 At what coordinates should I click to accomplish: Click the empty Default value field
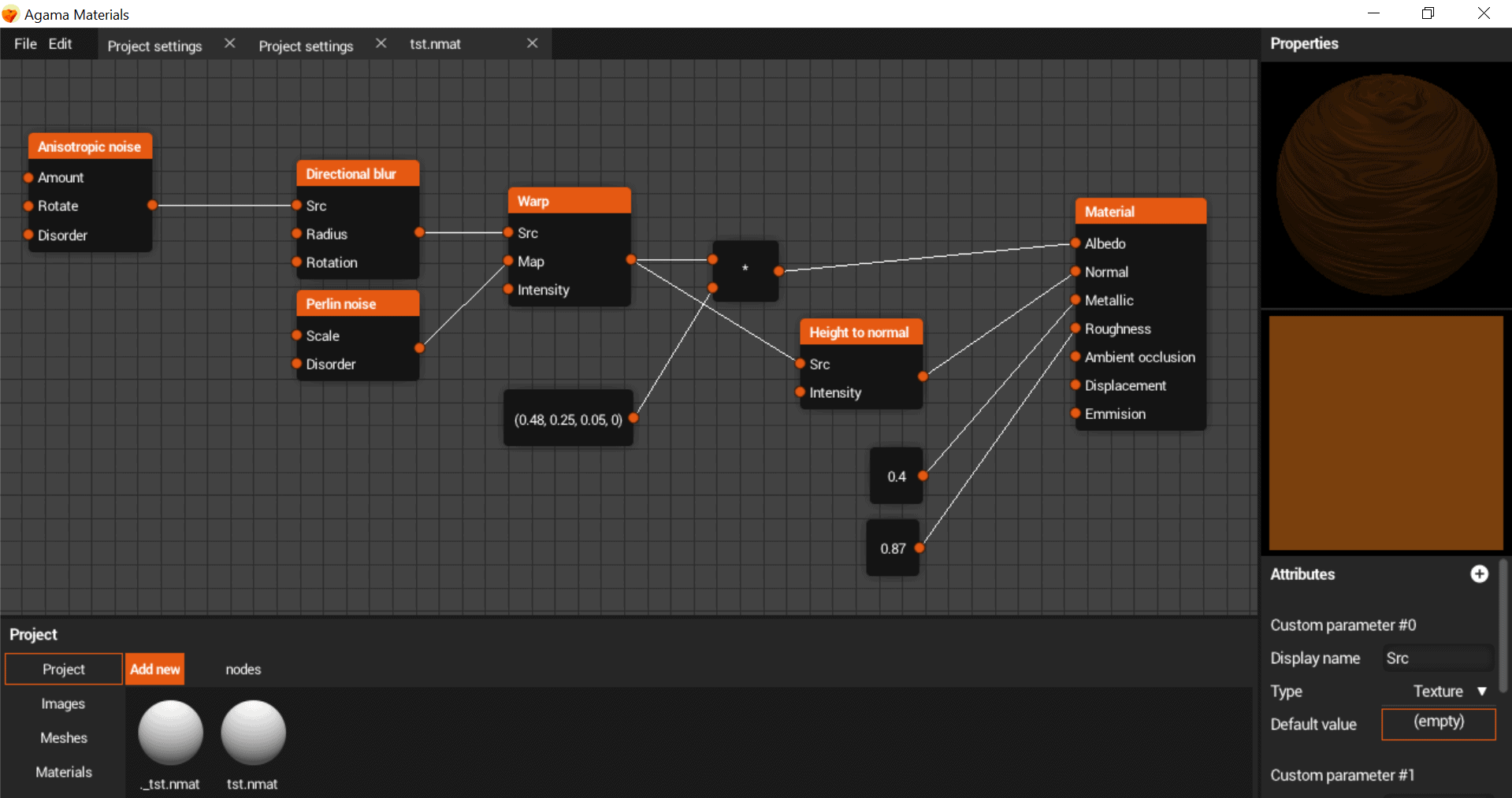pos(1438,723)
